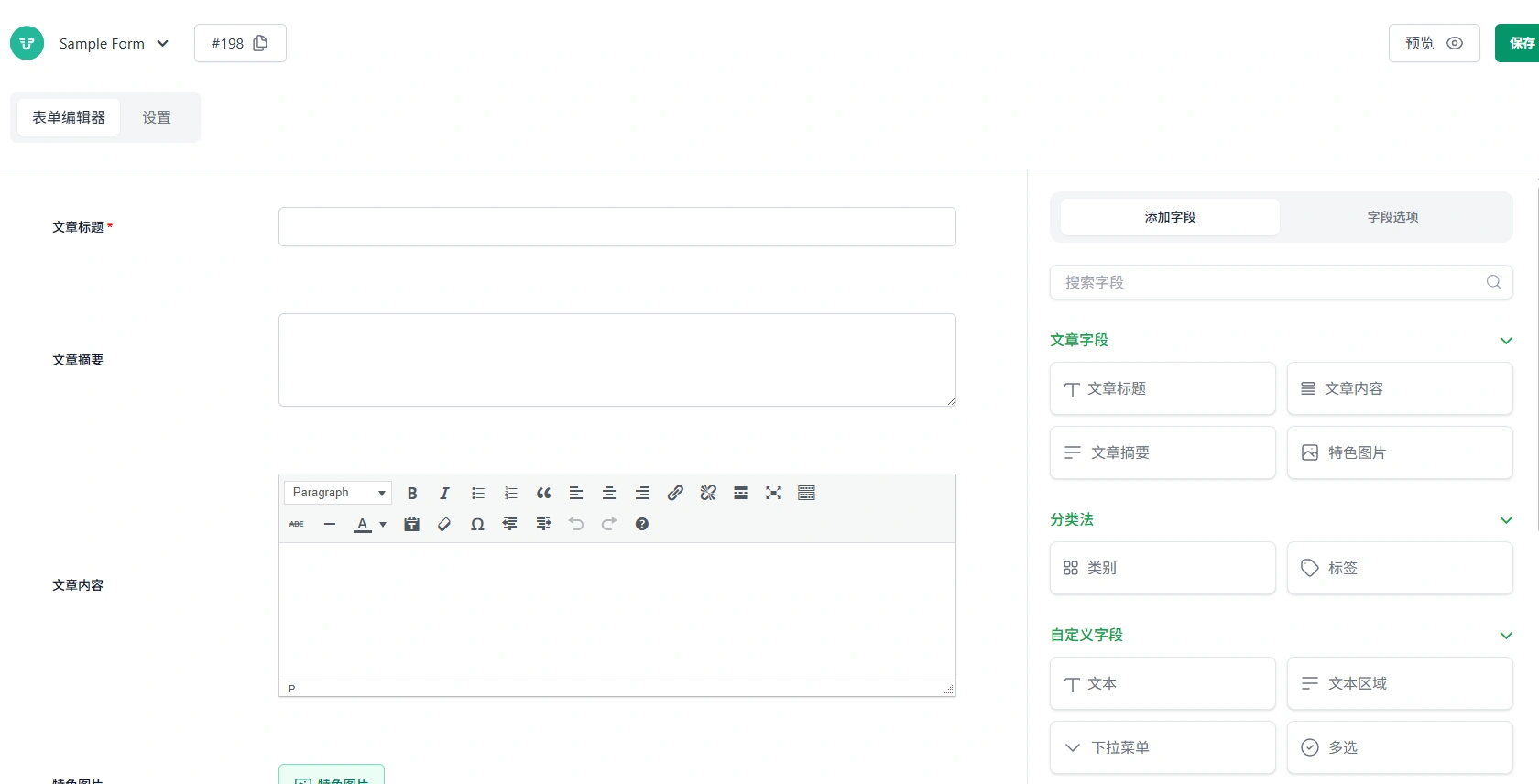Screen dimensions: 1539x784
Task: Add a 文章内容 field
Action: (1400, 388)
